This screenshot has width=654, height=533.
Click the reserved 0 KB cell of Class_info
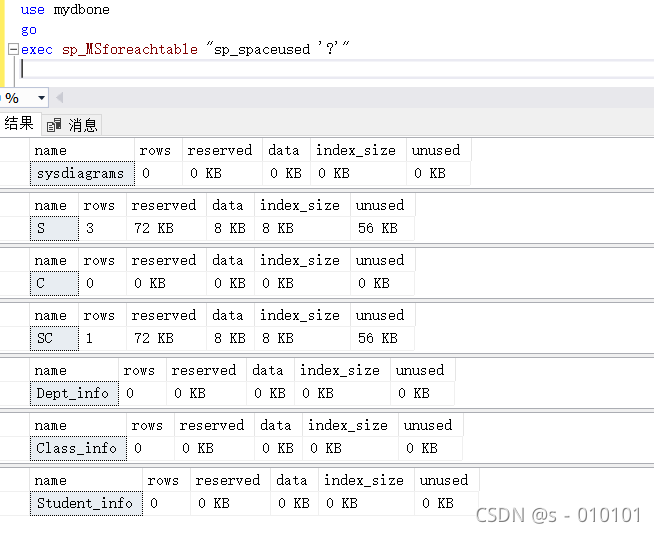(x=214, y=449)
